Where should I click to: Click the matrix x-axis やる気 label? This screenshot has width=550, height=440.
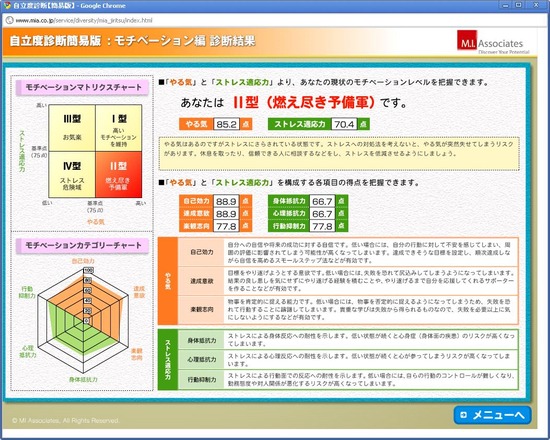tap(95, 222)
